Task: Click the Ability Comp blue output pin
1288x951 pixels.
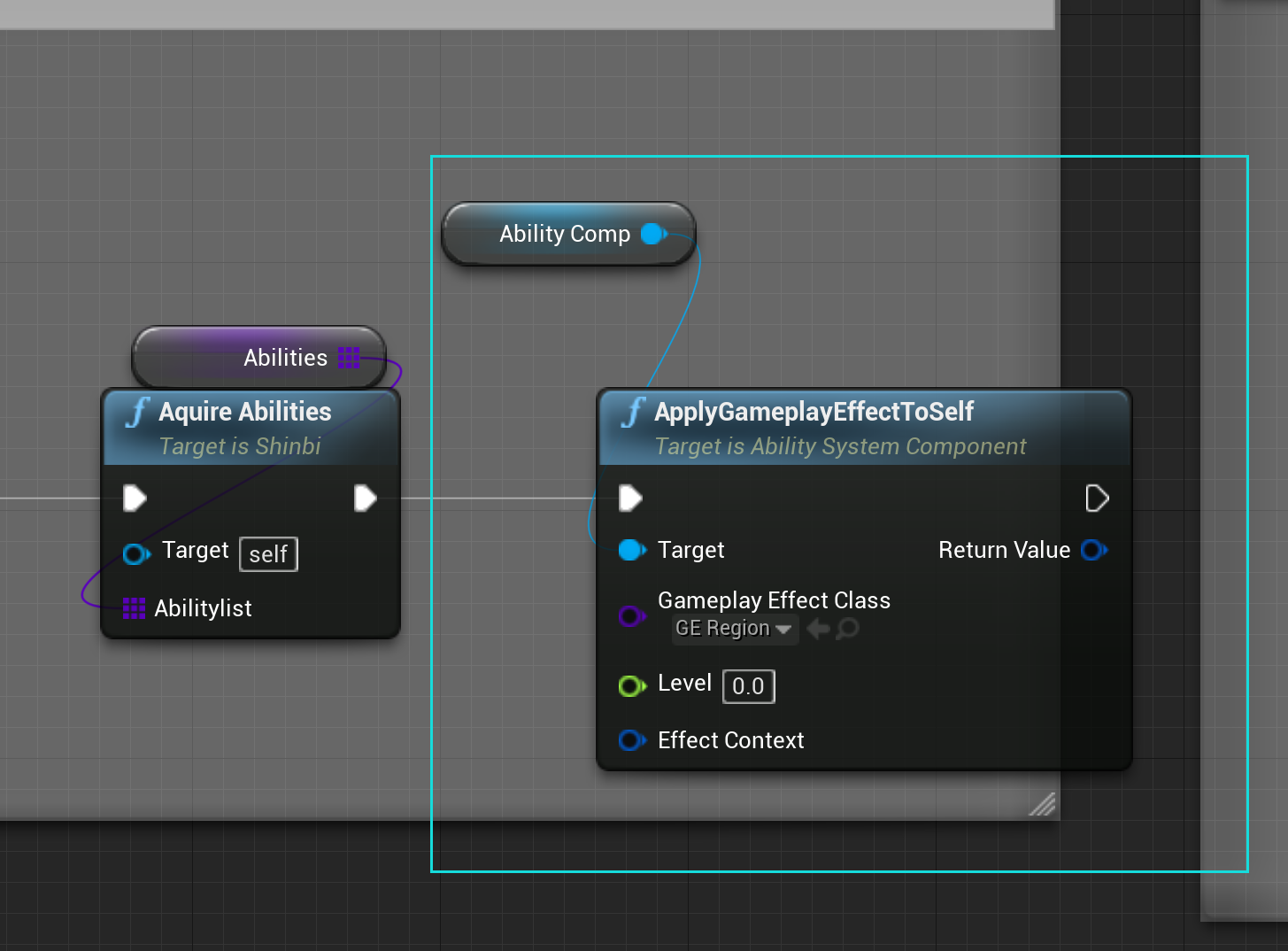Action: (x=652, y=234)
